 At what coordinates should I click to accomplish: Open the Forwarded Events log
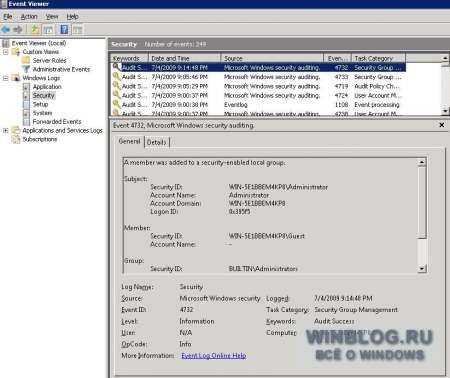(57, 121)
